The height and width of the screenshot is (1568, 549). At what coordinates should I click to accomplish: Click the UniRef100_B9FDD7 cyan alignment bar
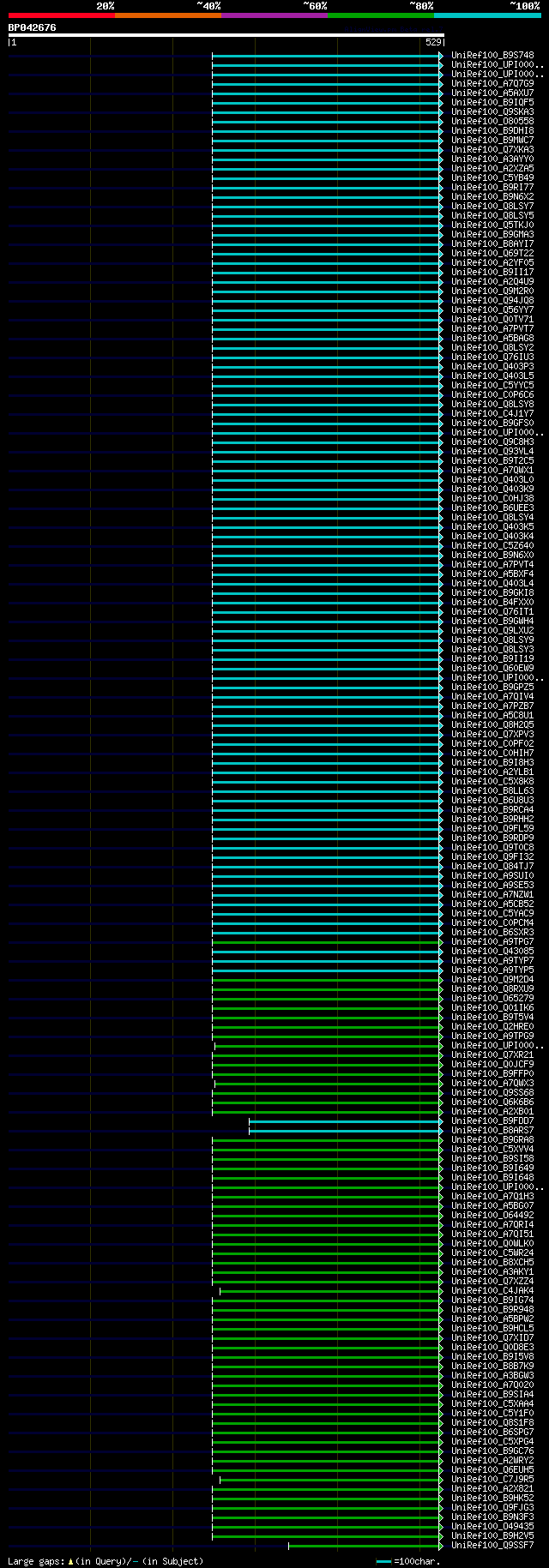[x=346, y=1121]
